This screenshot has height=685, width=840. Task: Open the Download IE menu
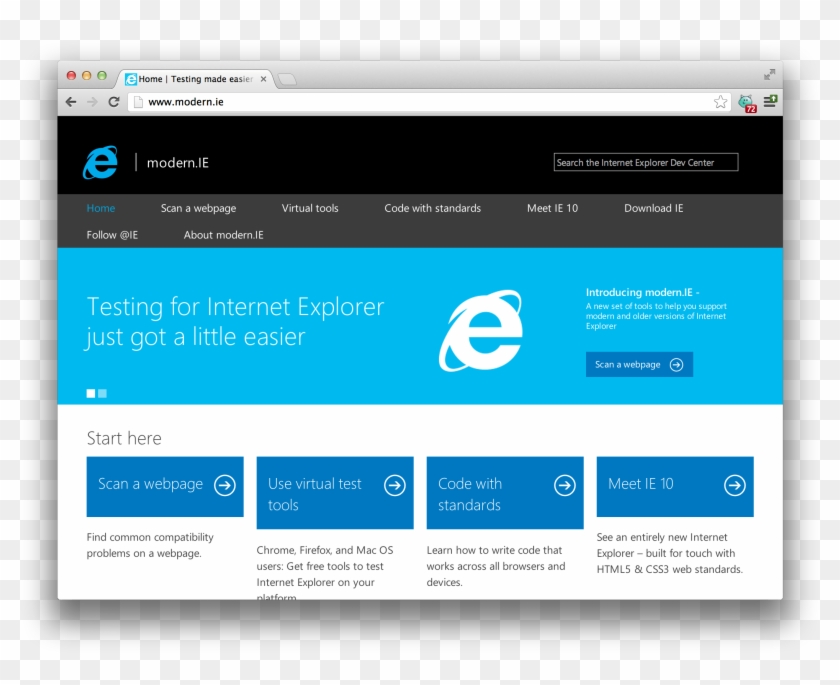(x=653, y=208)
